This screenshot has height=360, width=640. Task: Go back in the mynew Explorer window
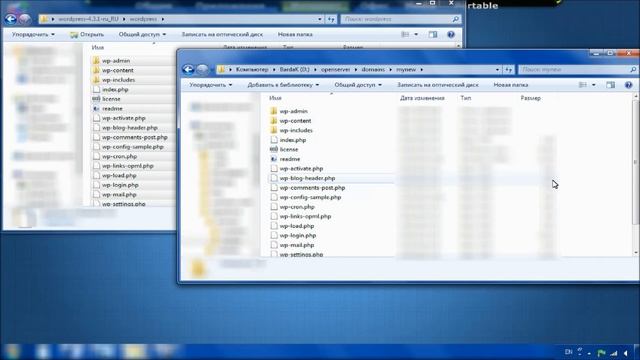[188, 69]
